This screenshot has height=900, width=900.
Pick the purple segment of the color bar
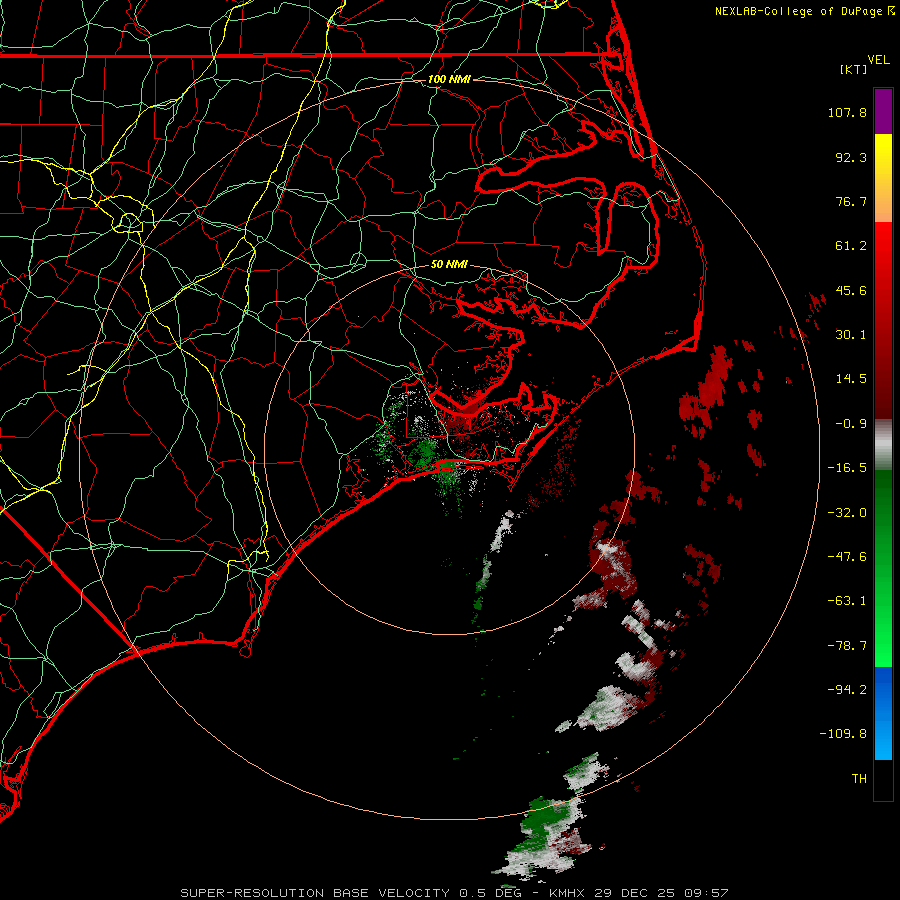pyautogui.click(x=883, y=111)
